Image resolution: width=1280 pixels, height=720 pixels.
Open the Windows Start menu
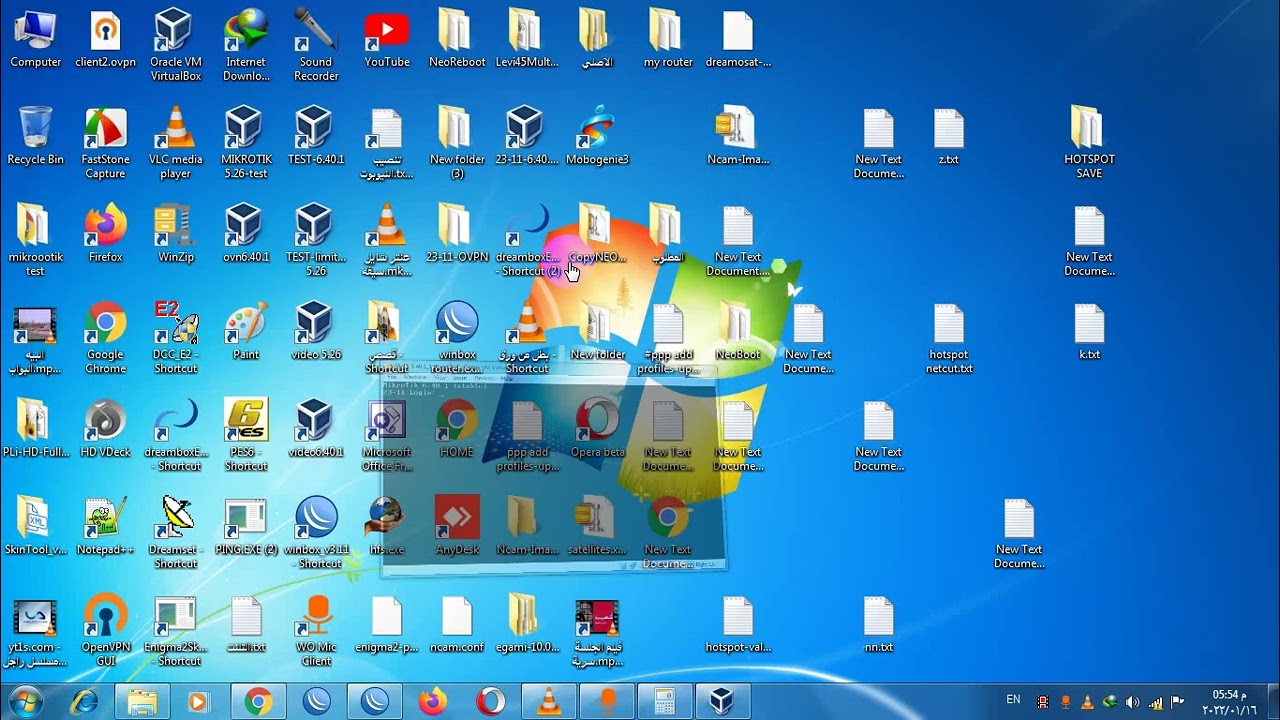[x=26, y=702]
